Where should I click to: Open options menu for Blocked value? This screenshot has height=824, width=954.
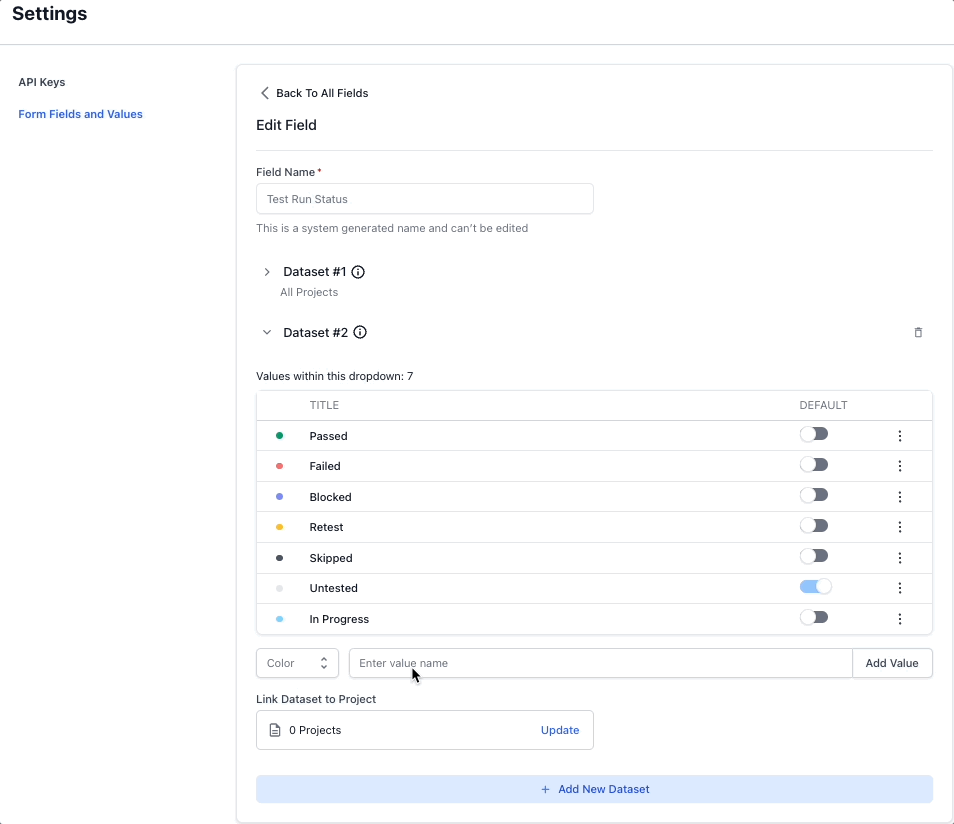coord(900,497)
